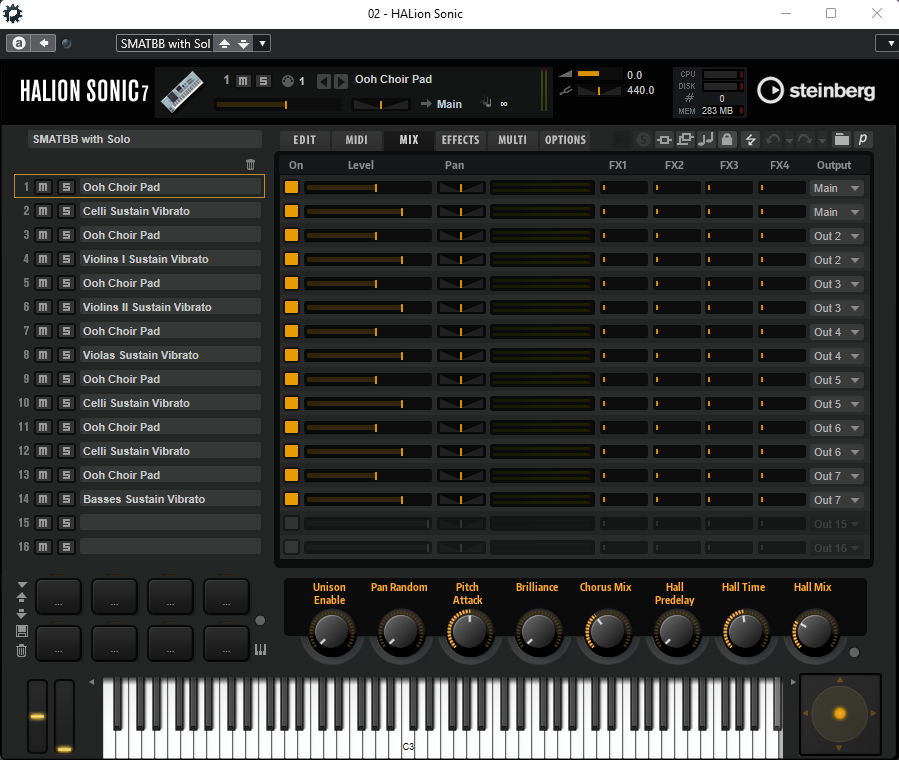The image size is (899, 760).
Task: Click the mini keyboard icon next to pads
Action: point(260,649)
